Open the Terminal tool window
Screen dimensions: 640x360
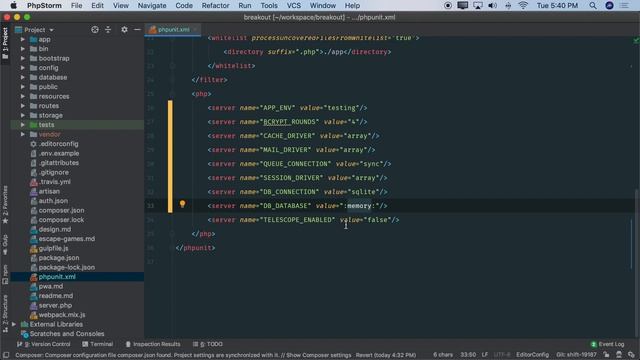98,344
